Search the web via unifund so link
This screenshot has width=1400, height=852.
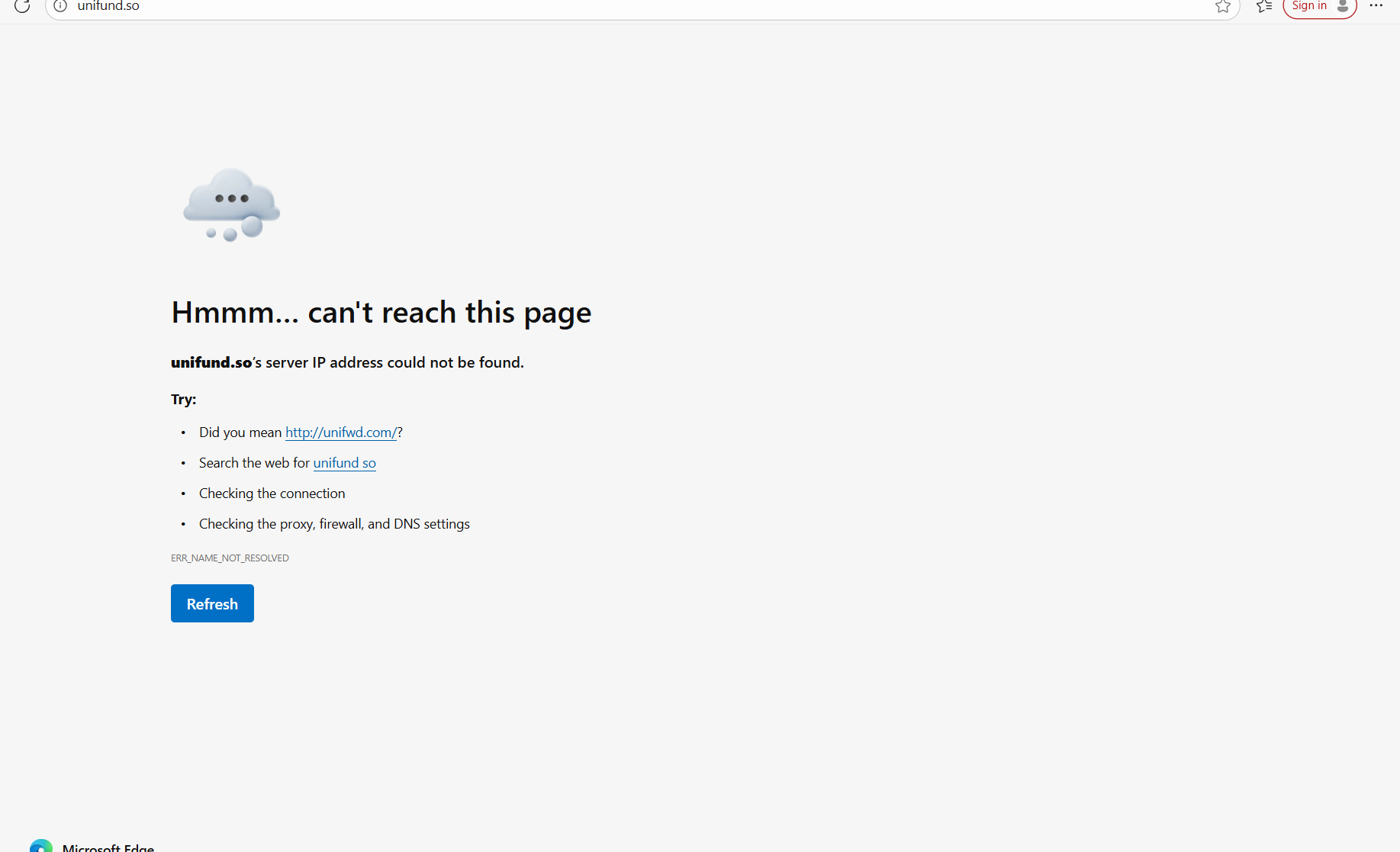click(344, 463)
